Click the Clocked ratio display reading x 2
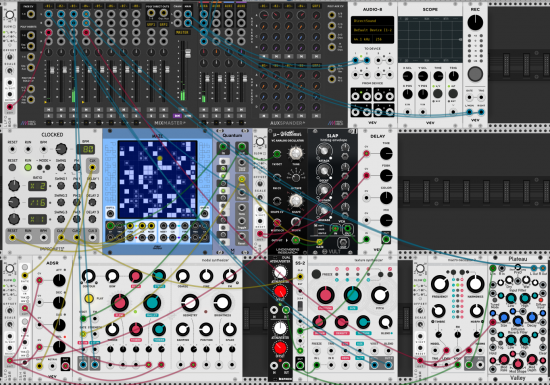This screenshot has height=385, width=550. coord(37,186)
